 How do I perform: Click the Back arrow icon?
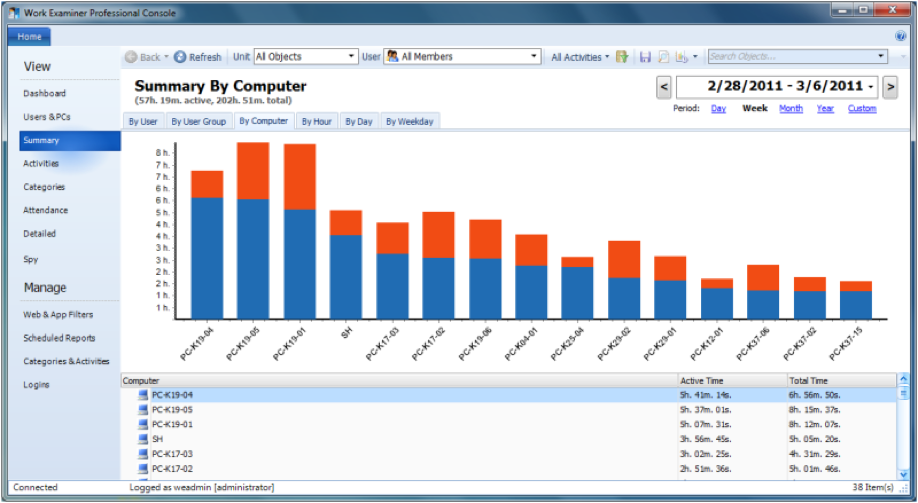click(130, 57)
